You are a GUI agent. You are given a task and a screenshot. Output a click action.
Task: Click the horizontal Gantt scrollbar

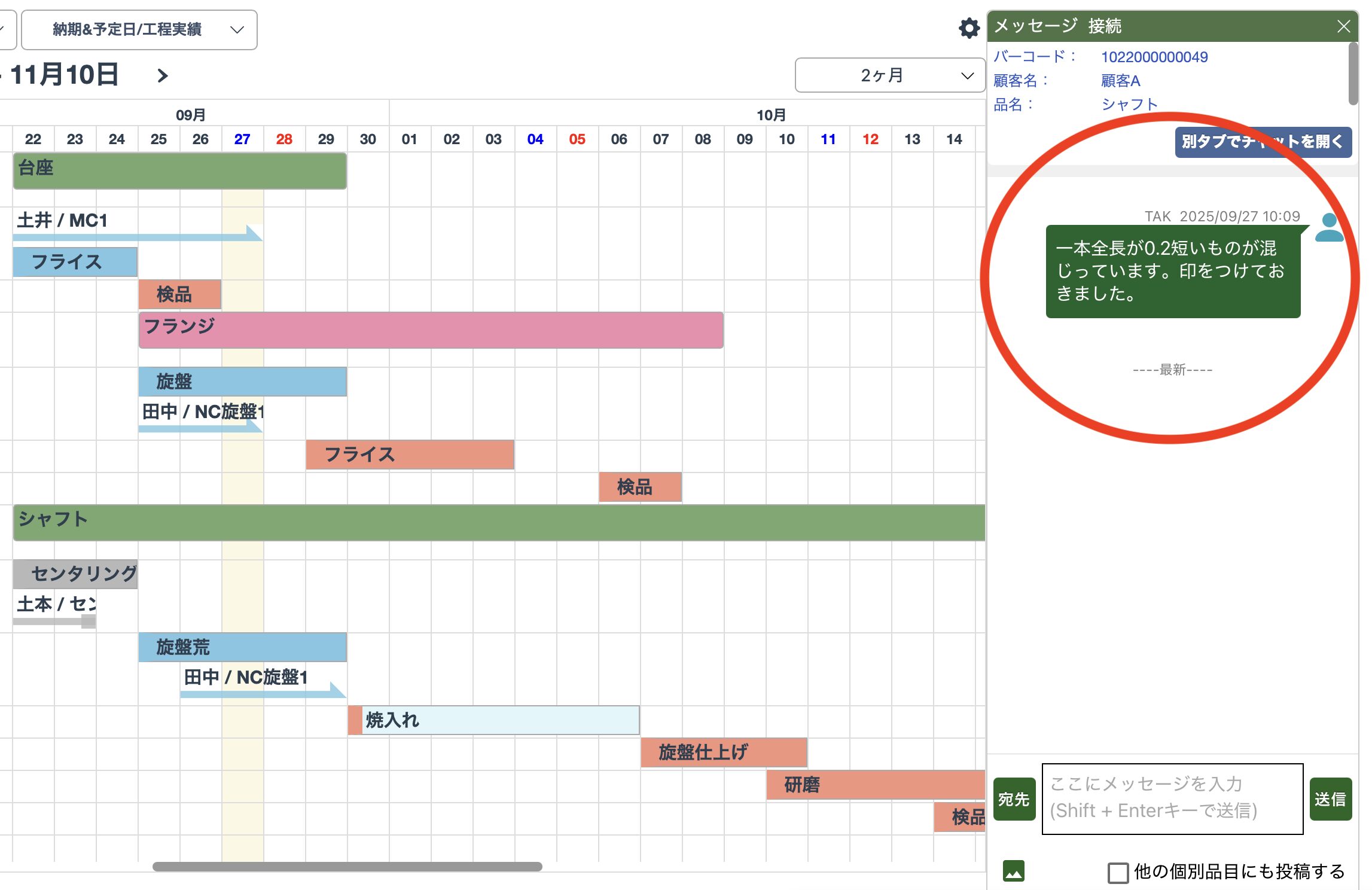347,867
